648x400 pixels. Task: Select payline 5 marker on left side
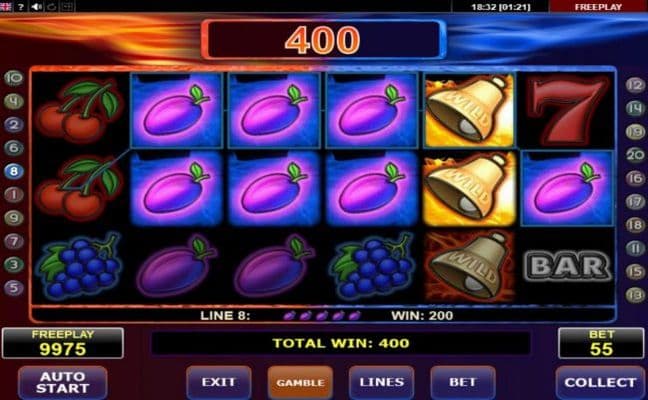pyautogui.click(x=14, y=288)
